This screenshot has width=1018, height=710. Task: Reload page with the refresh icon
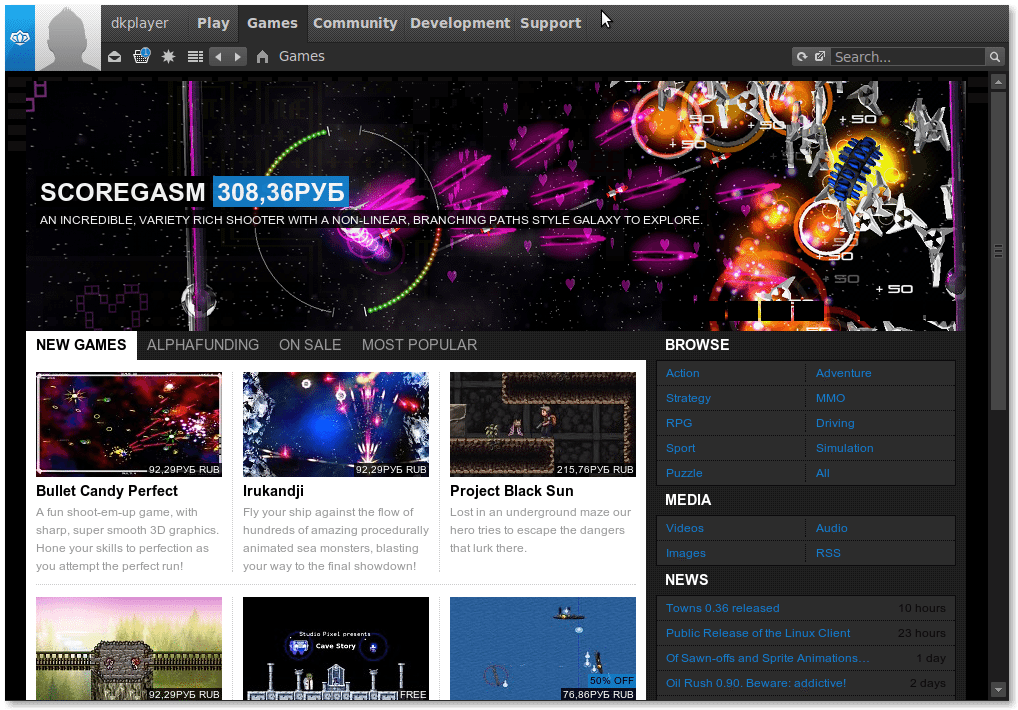point(802,57)
